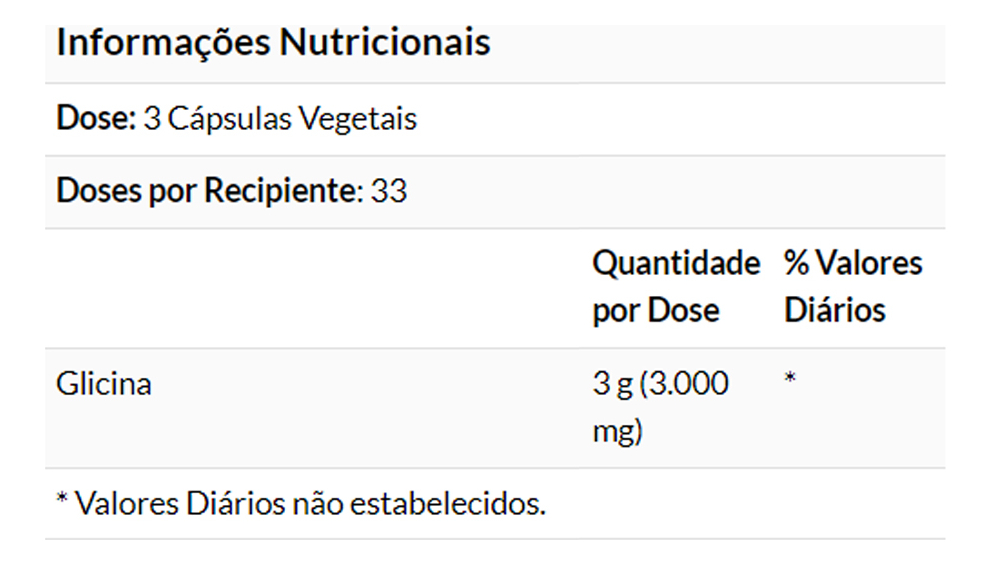Select the bold Dose: label
This screenshot has width=991, height=565.
click(96, 119)
